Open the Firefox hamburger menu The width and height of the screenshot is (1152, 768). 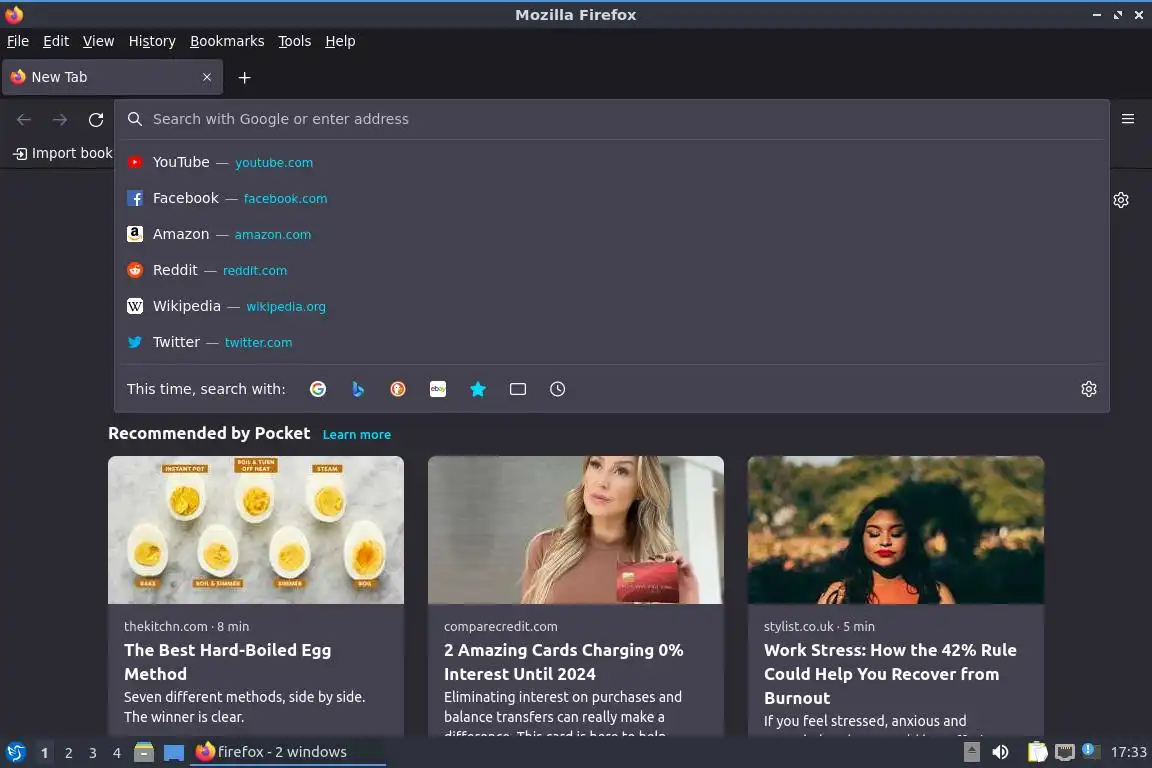[x=1128, y=119]
